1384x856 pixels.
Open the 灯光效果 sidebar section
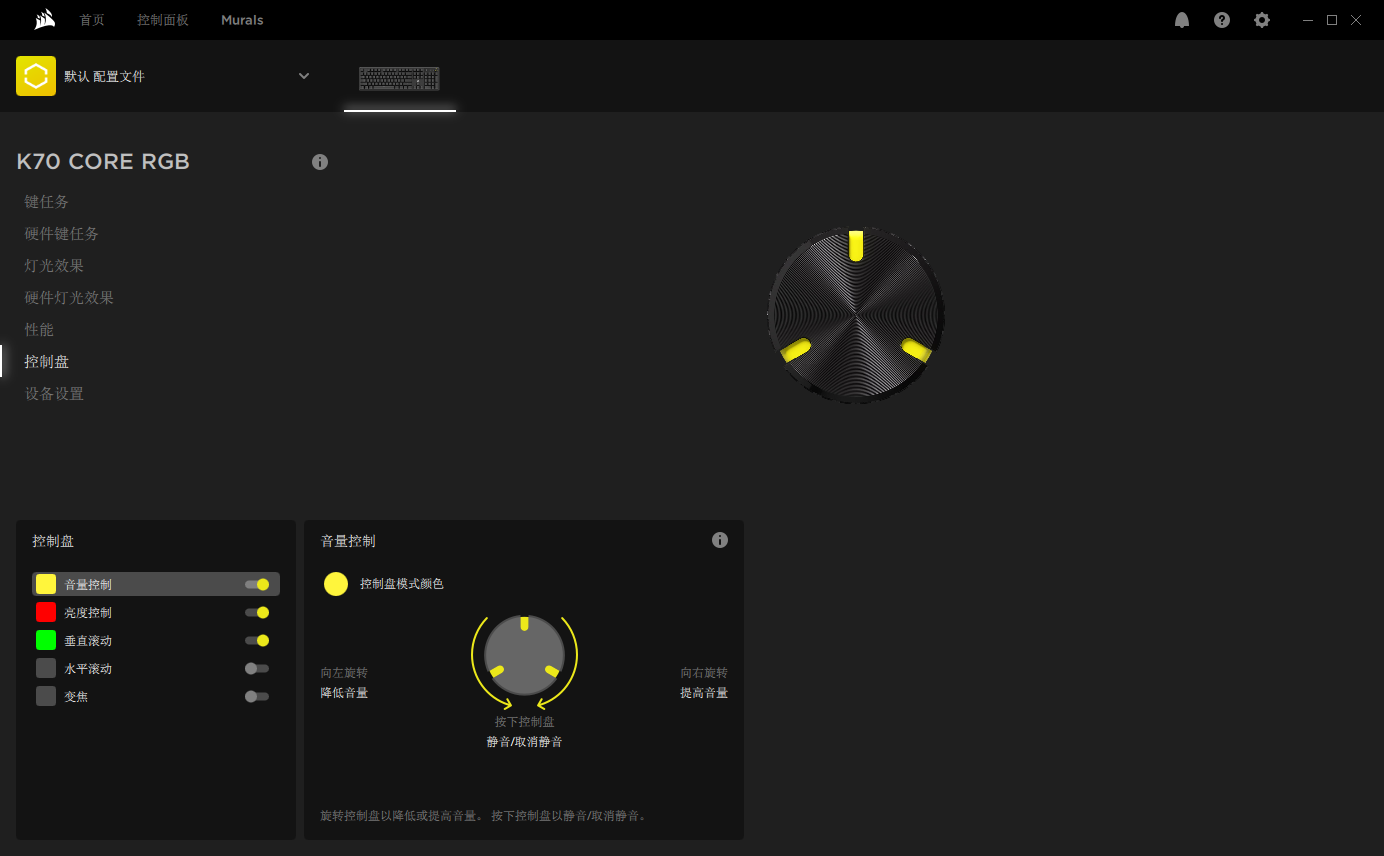(54, 266)
